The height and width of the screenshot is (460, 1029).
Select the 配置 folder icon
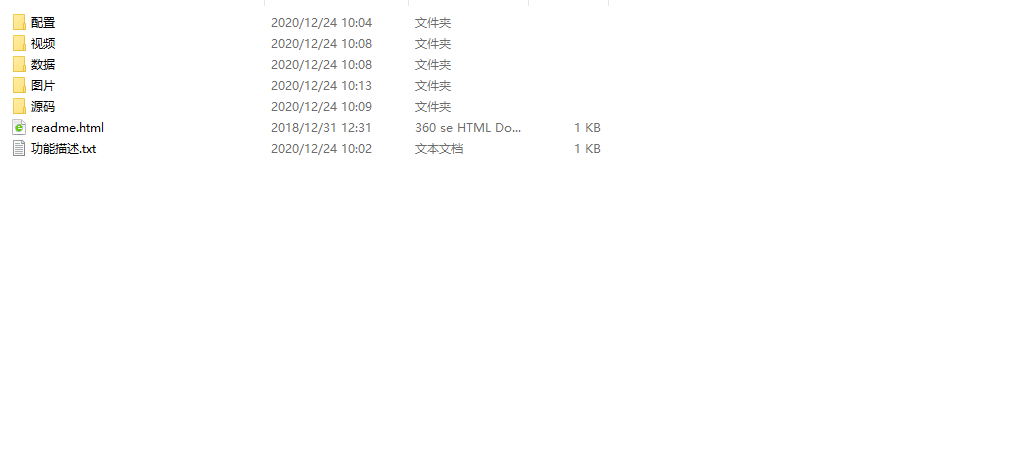tap(19, 22)
